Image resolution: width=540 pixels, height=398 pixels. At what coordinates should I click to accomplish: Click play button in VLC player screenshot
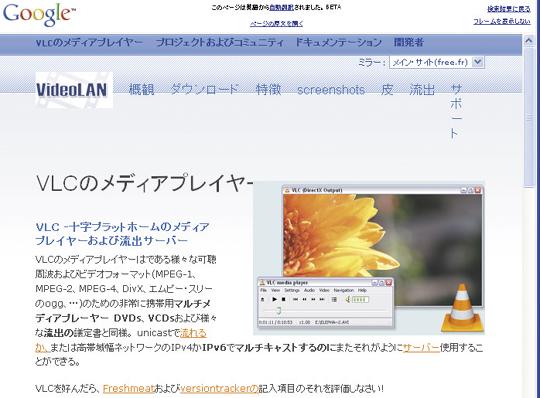click(x=274, y=299)
